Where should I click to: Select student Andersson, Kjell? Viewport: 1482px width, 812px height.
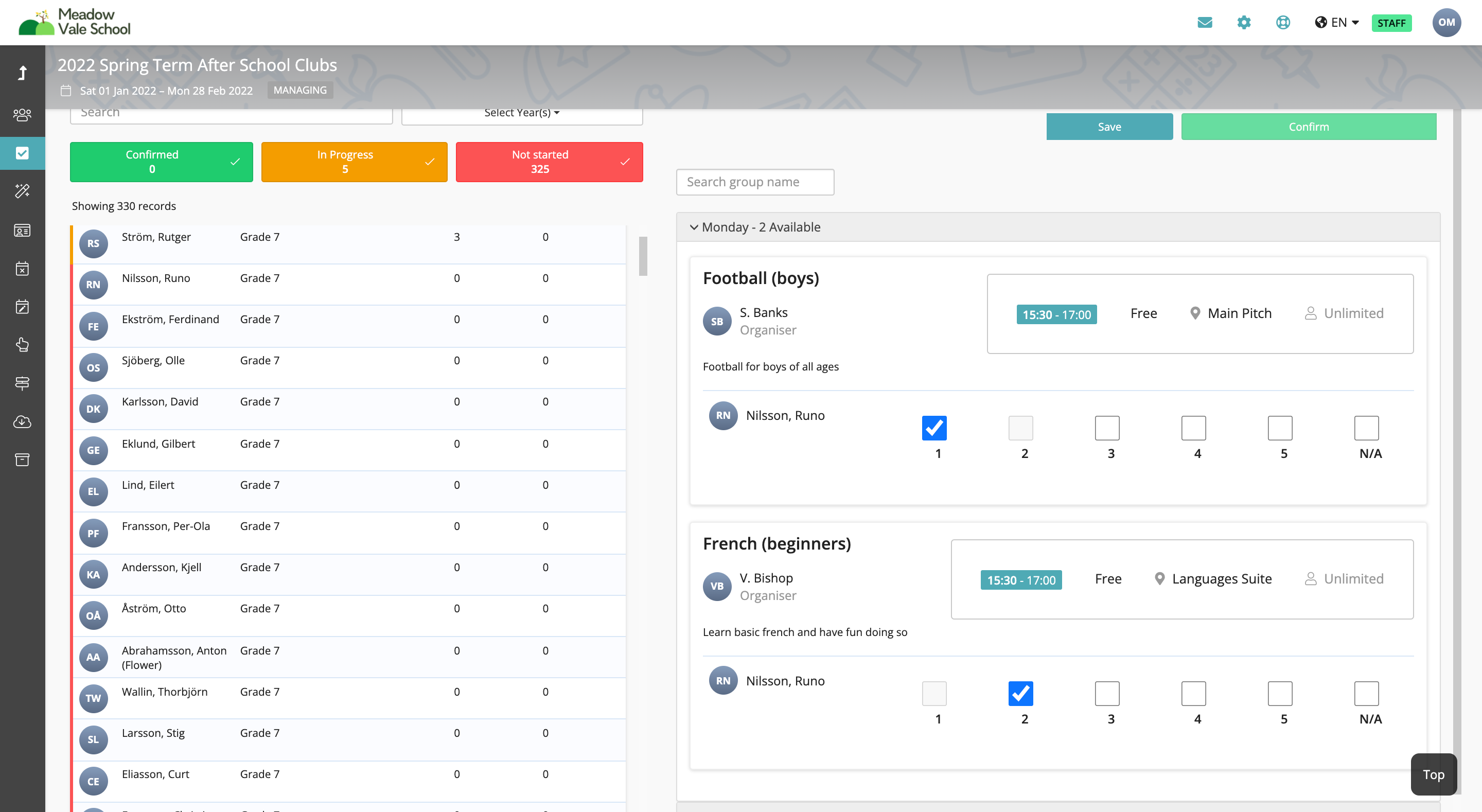click(x=349, y=574)
